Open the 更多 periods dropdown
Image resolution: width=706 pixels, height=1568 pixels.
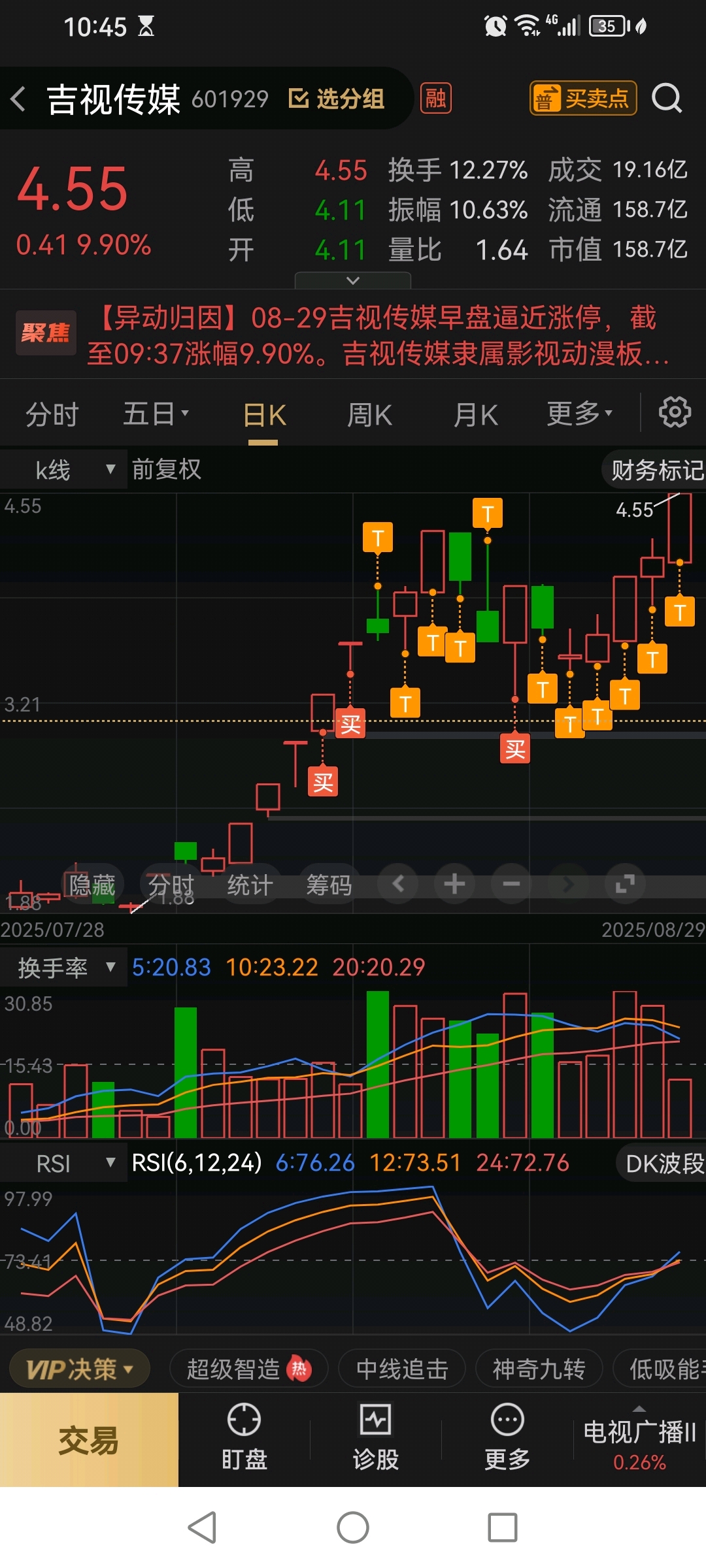(580, 413)
